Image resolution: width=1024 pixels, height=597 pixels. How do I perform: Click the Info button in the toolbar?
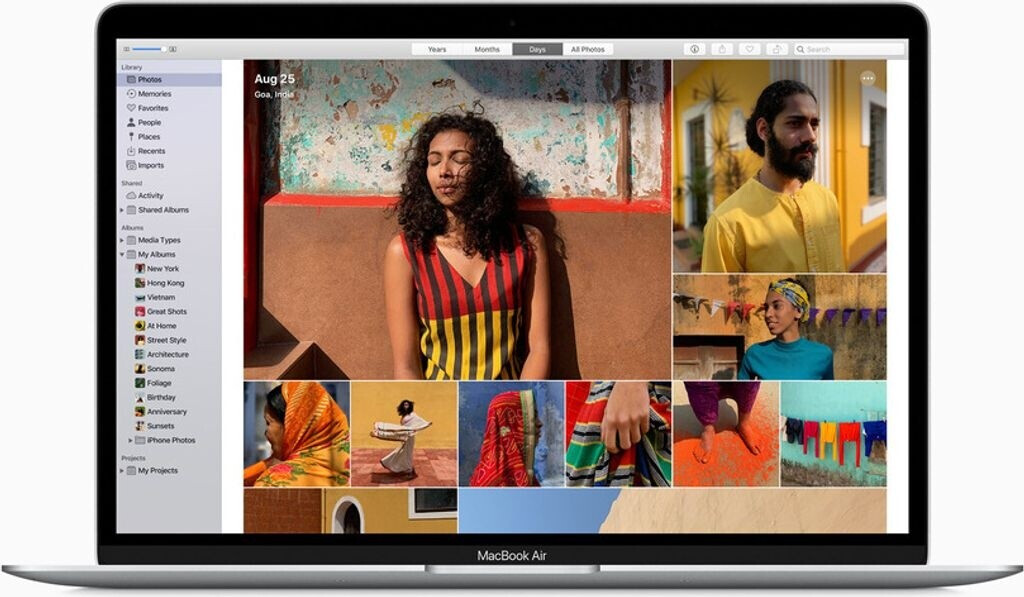695,49
